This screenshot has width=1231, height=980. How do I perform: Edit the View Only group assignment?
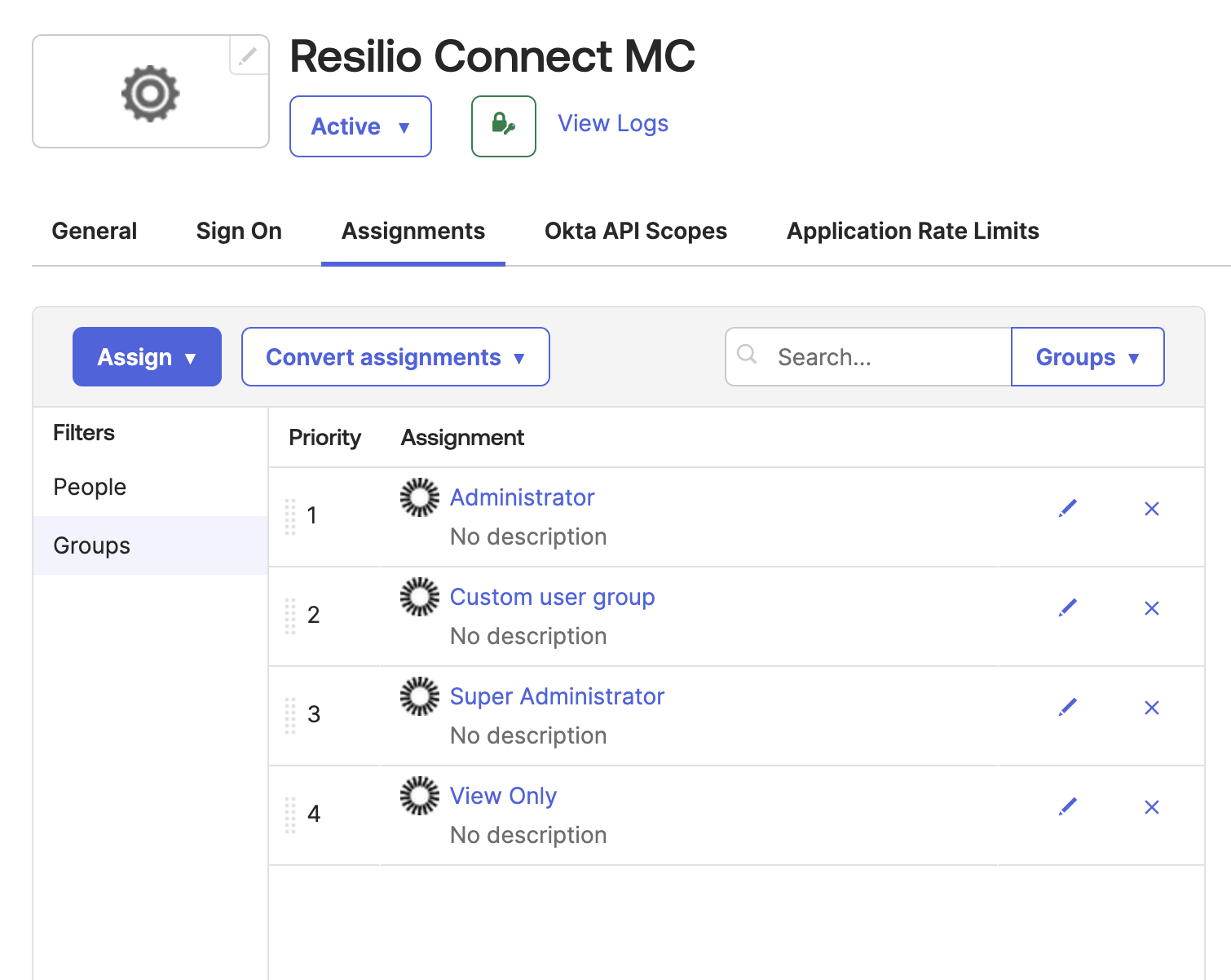coord(1067,807)
